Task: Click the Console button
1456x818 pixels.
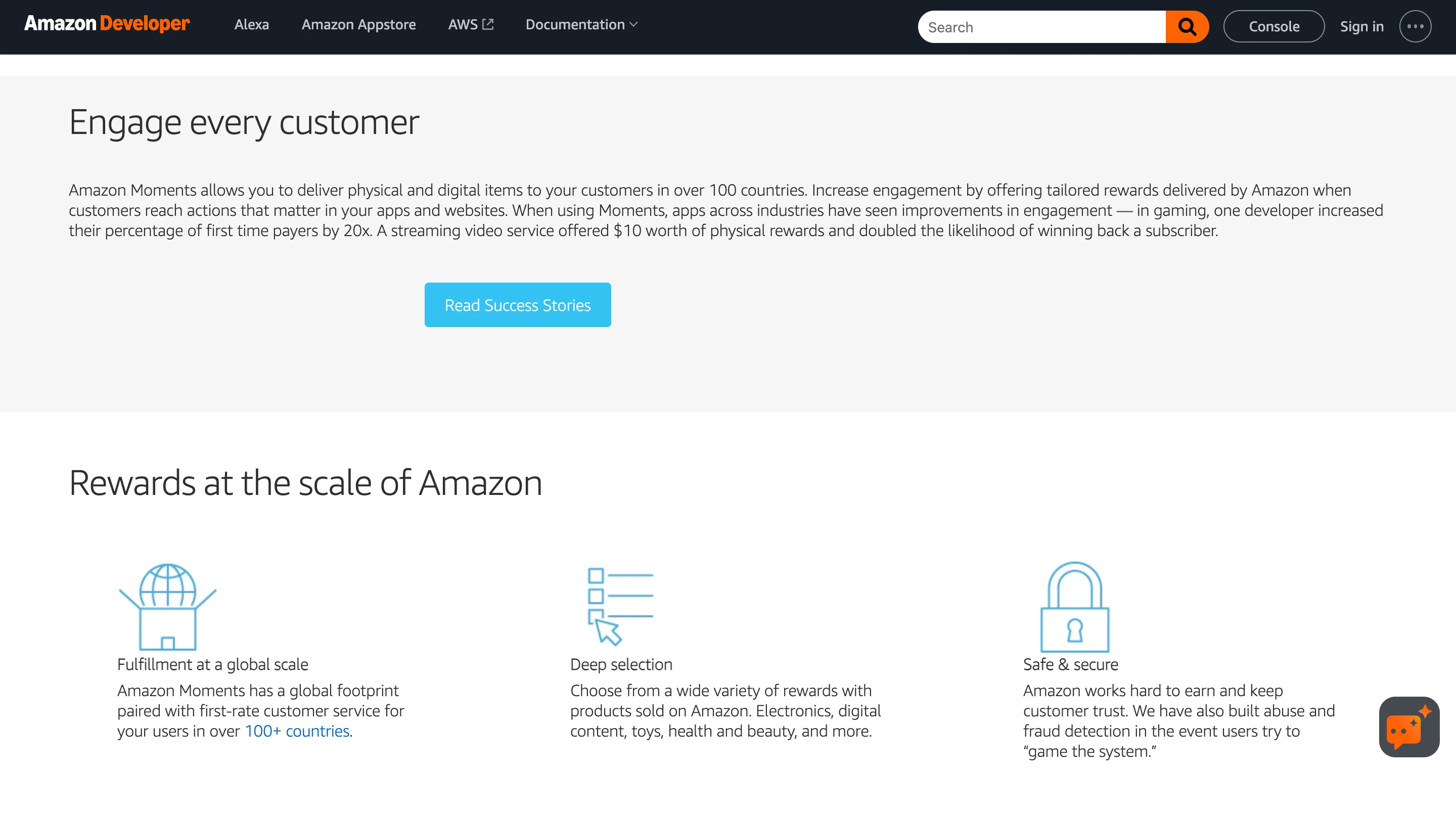Action: coord(1274,26)
